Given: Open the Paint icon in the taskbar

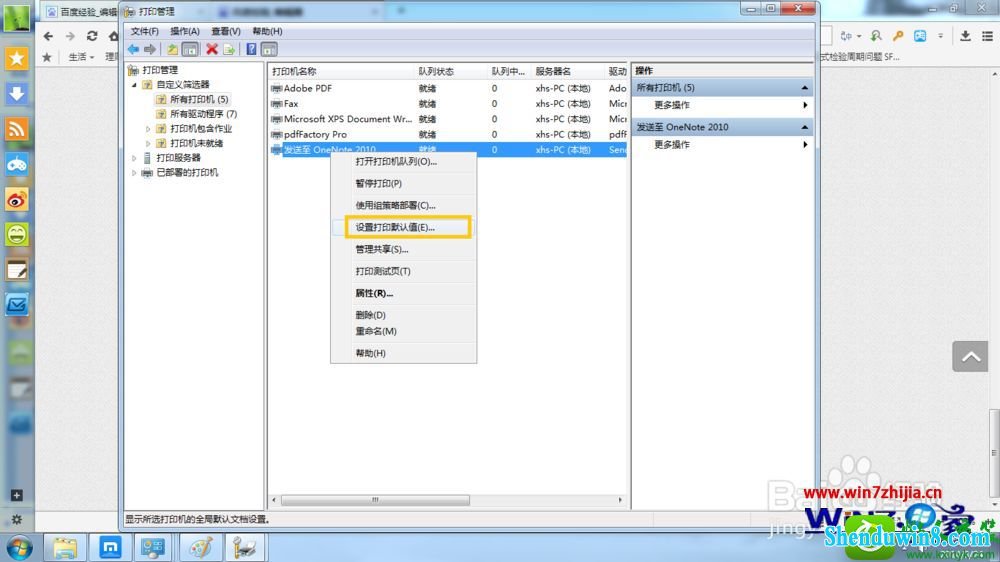Looking at the screenshot, I should pyautogui.click(x=201, y=547).
